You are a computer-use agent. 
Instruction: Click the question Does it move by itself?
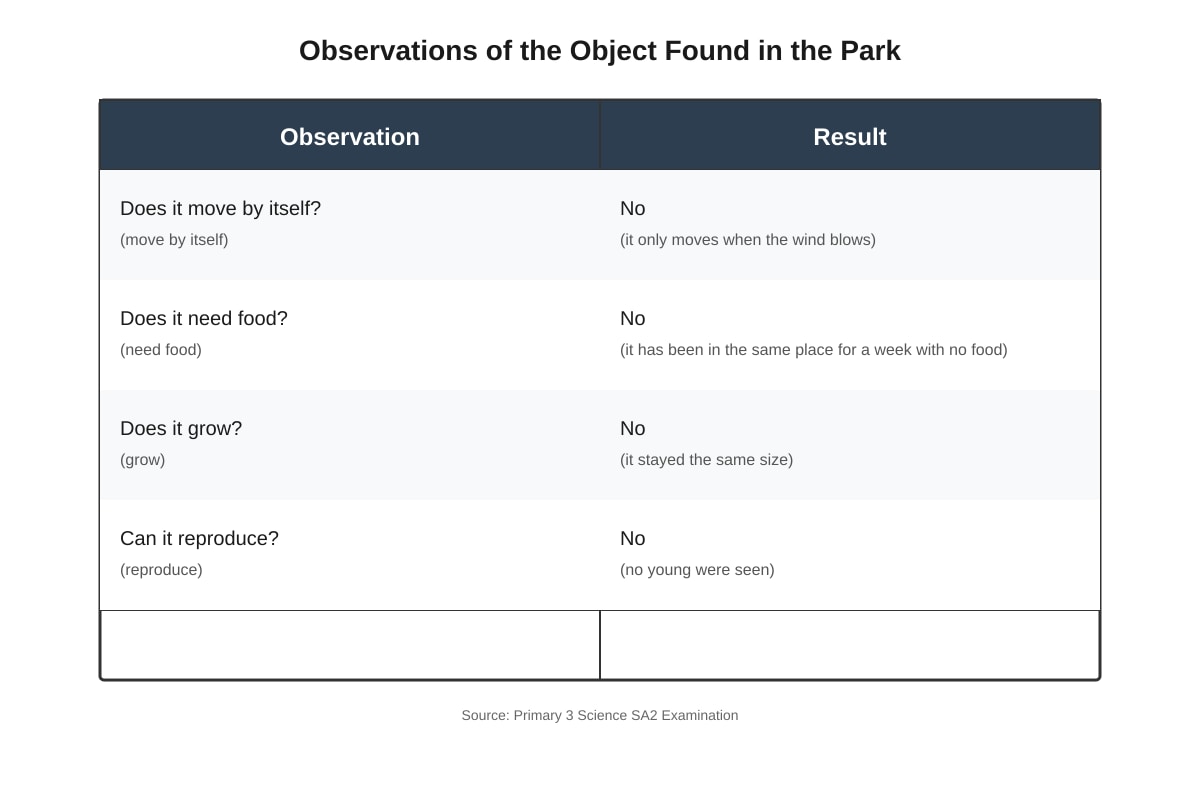click(x=220, y=208)
